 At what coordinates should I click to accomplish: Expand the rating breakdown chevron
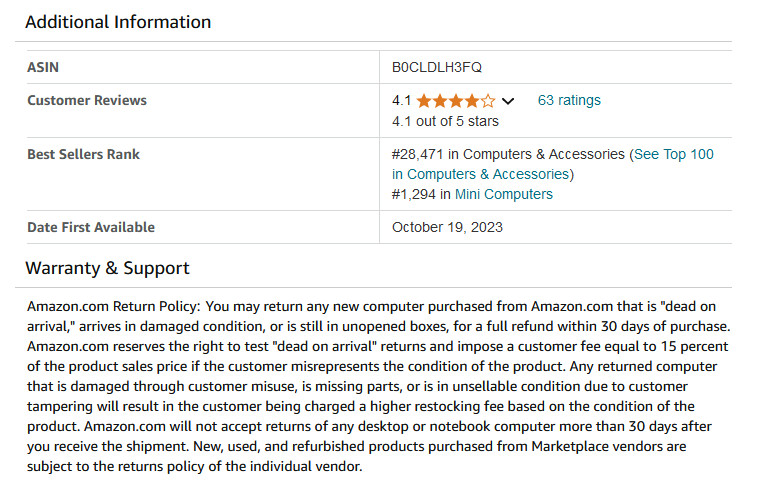(508, 101)
